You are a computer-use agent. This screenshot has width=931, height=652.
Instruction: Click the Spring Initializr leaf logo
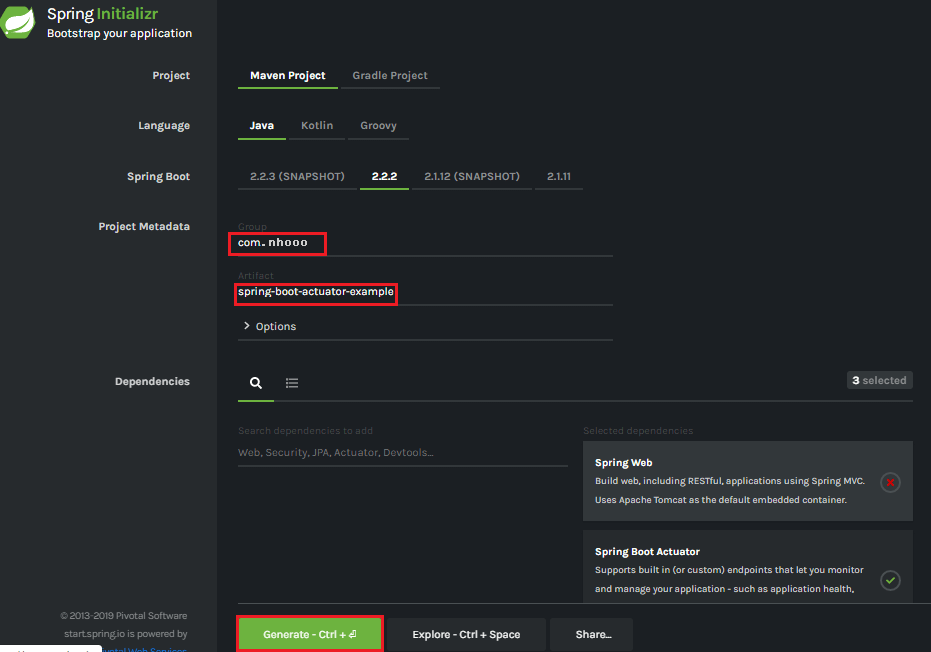pos(18,20)
